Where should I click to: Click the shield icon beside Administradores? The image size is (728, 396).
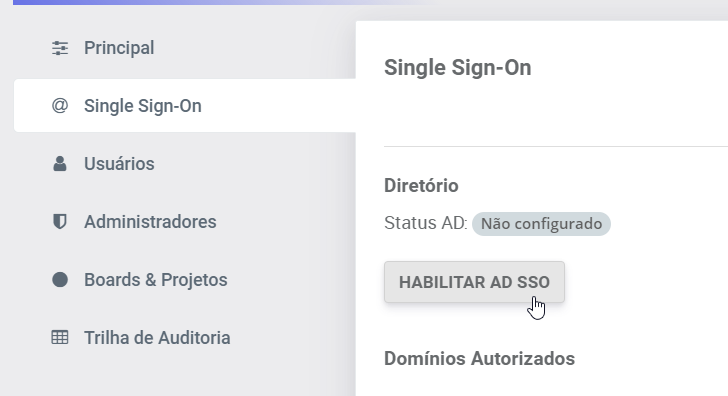click(x=60, y=222)
